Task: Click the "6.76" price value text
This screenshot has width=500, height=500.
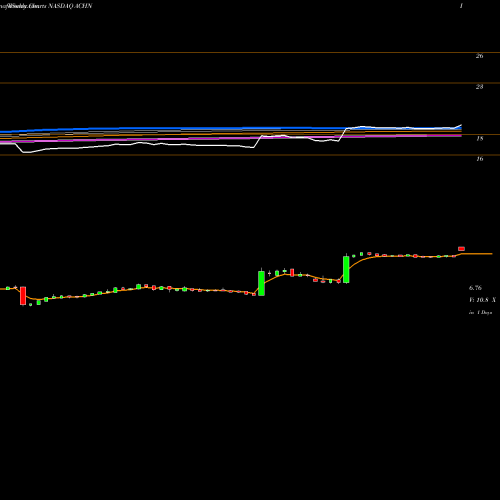Action: point(475,288)
